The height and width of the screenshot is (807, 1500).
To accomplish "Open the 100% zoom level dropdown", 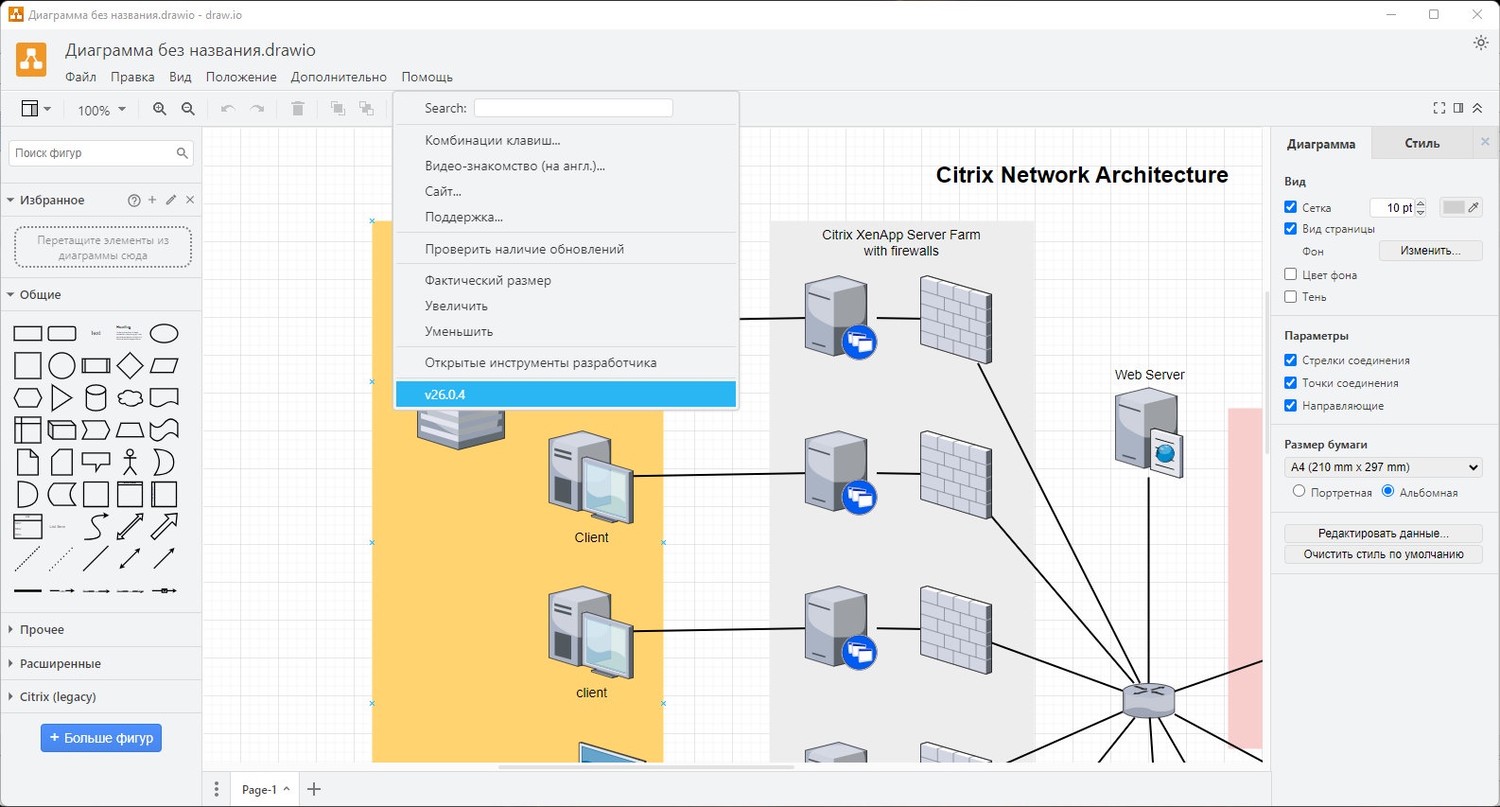I will coord(101,110).
